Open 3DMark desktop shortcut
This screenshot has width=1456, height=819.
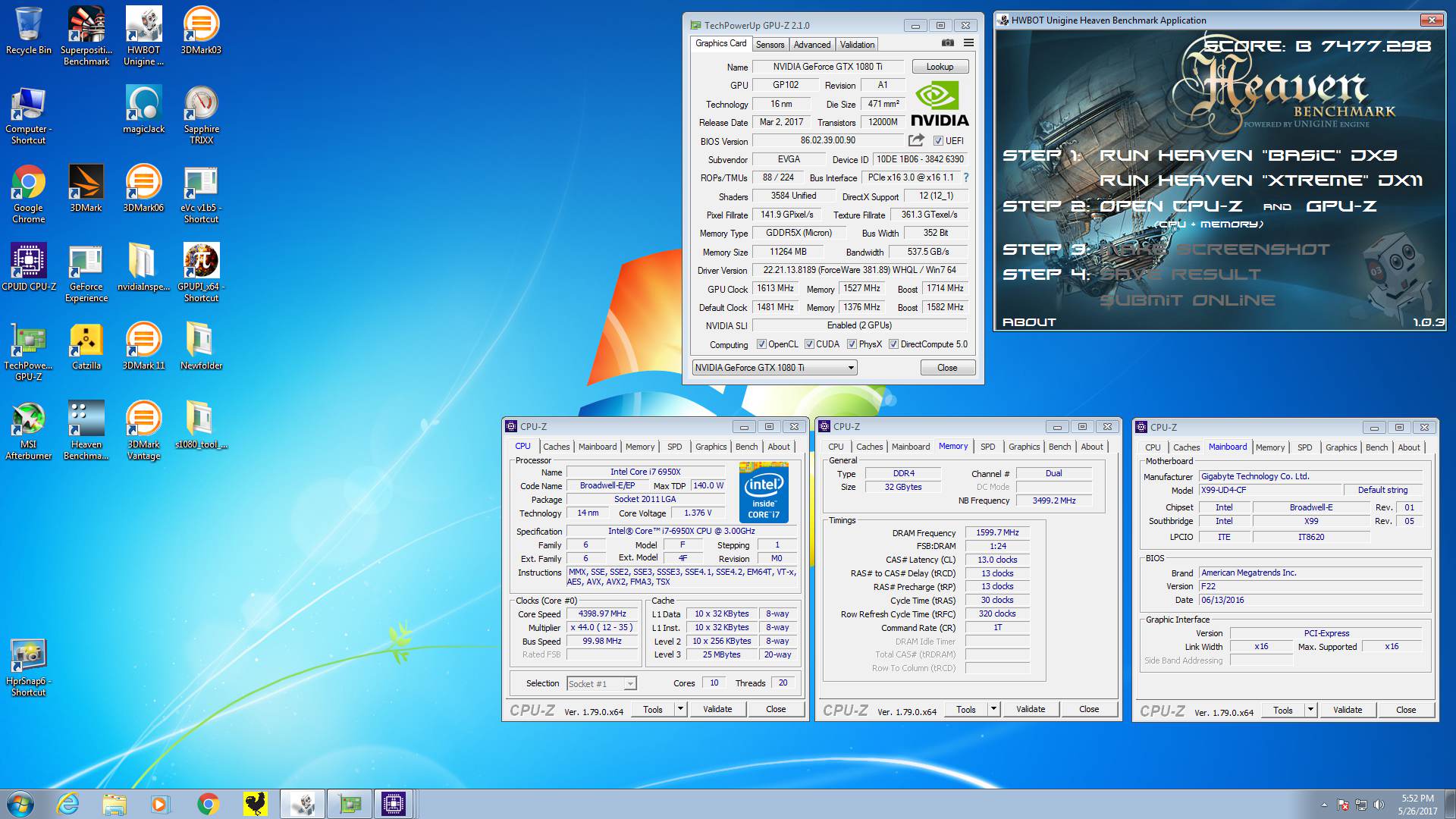[x=86, y=189]
